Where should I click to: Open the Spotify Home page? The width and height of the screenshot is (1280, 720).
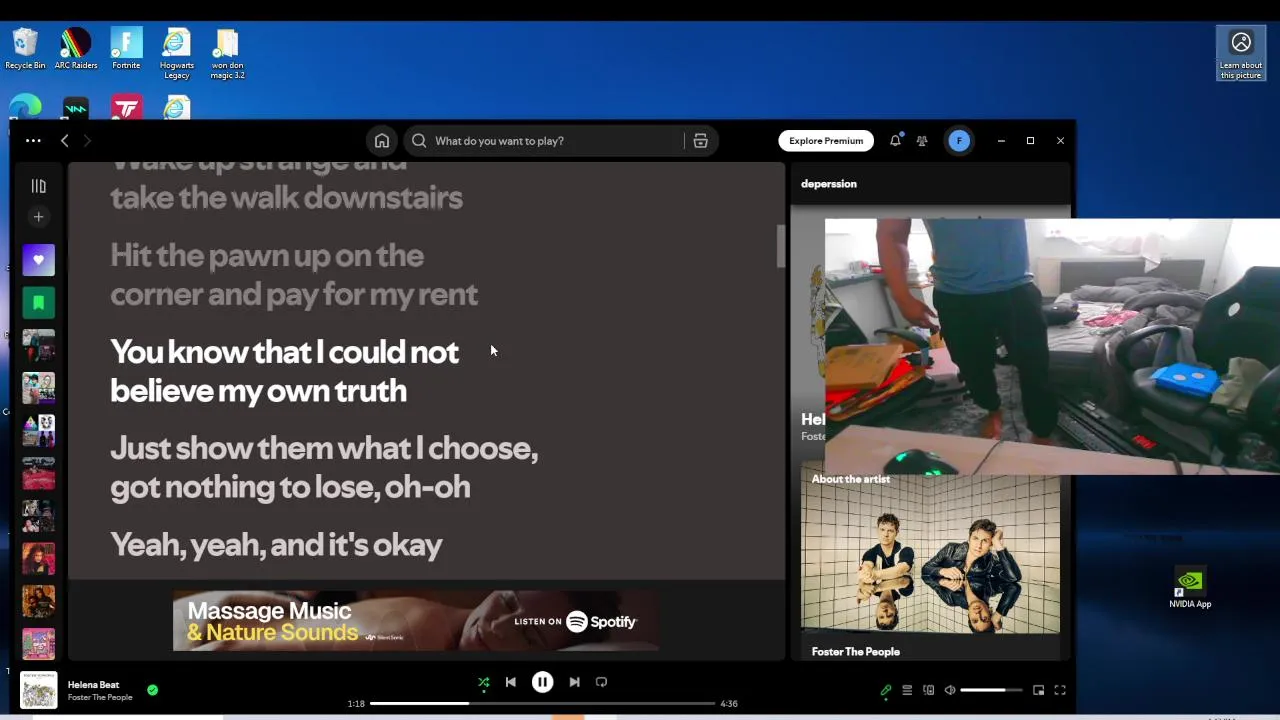pos(382,141)
